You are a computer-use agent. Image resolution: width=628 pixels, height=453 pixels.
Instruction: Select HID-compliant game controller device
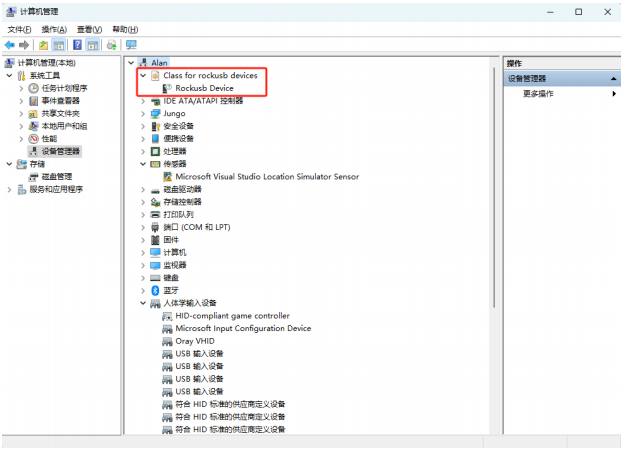tap(232, 316)
